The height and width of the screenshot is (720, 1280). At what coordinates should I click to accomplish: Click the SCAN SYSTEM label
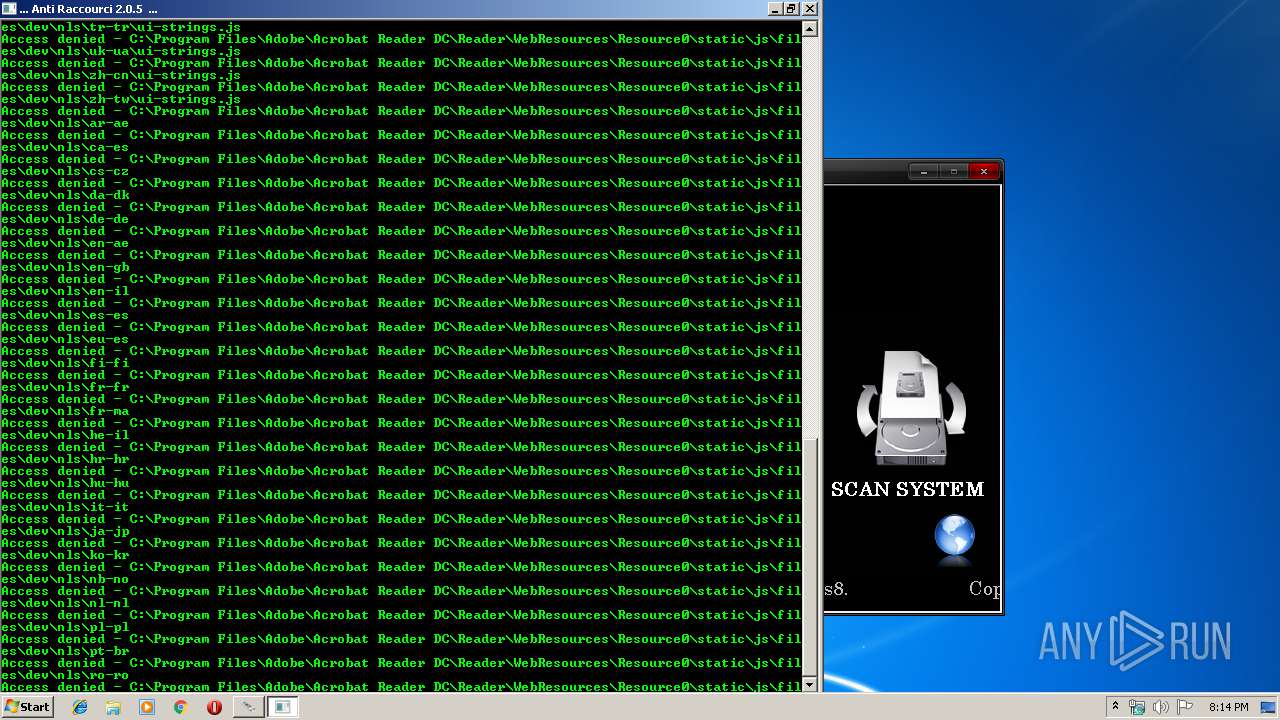[x=907, y=489]
